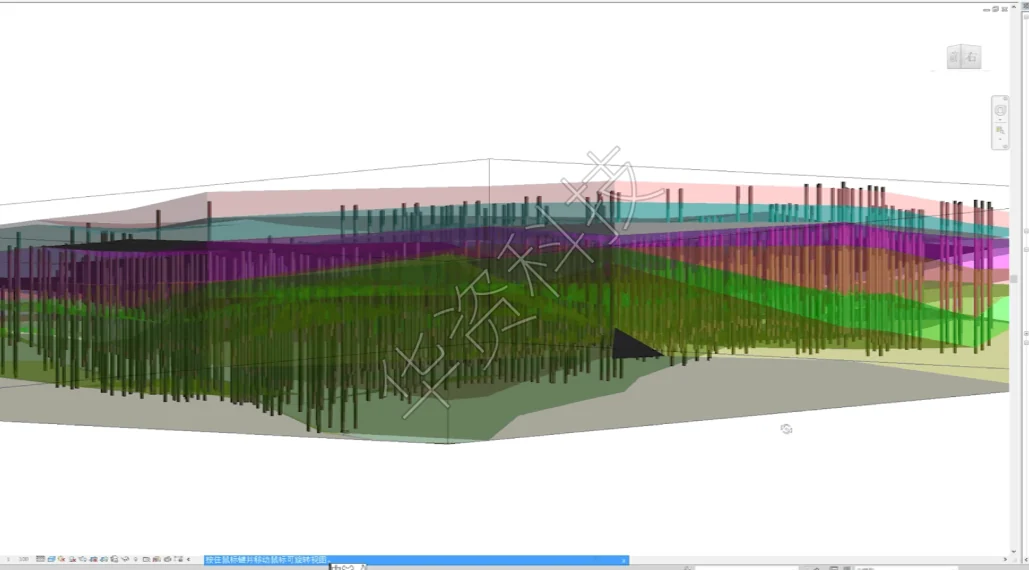Open the Visual Style control
Screen dimensions: 1029x570
click(x=51, y=560)
